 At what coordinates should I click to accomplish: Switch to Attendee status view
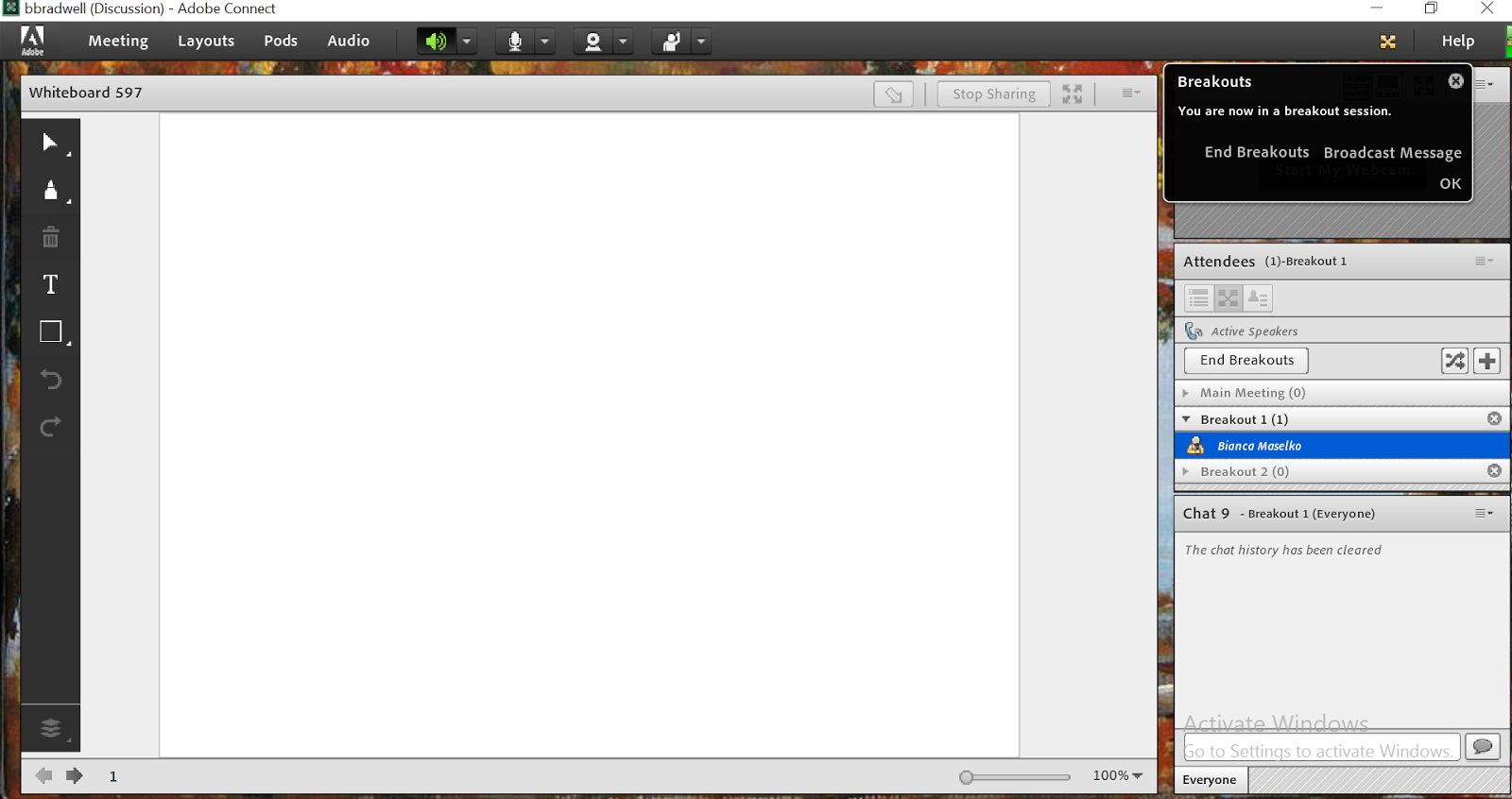click(1258, 298)
